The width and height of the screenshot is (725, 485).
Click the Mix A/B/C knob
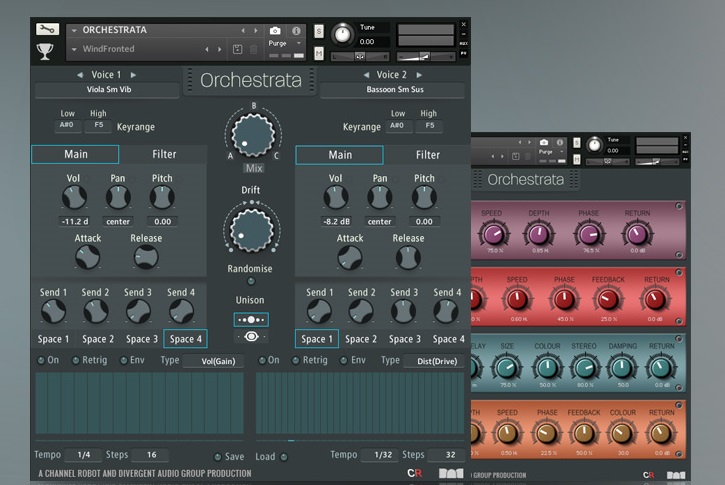[x=253, y=135]
